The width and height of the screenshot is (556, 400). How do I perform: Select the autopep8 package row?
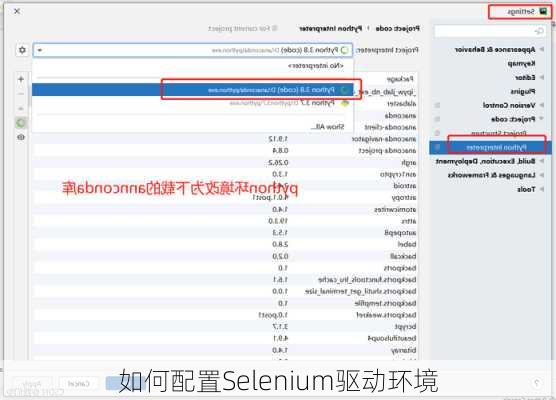pyautogui.click(x=225, y=233)
